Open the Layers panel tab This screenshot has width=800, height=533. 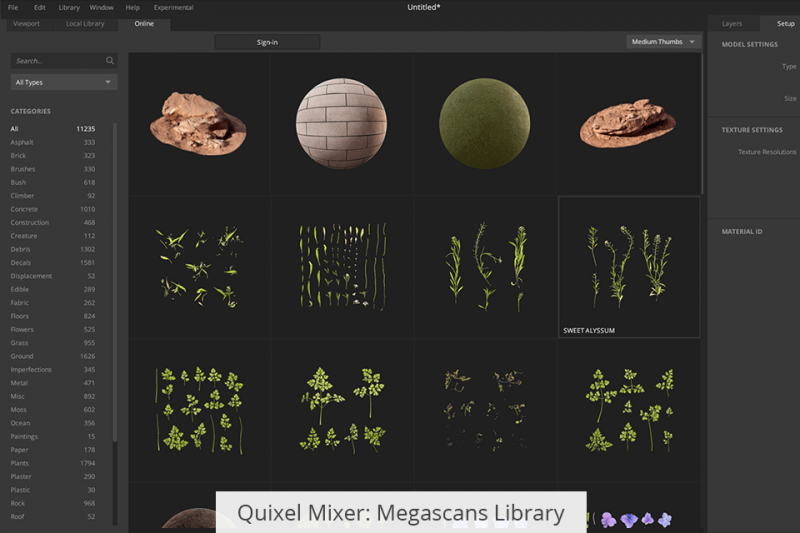(732, 23)
